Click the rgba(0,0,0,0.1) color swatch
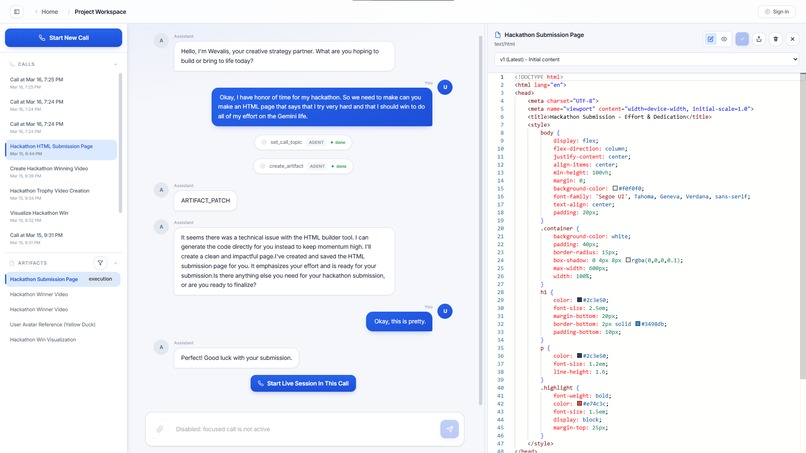Viewport: 806px width, 453px height. 628,260
